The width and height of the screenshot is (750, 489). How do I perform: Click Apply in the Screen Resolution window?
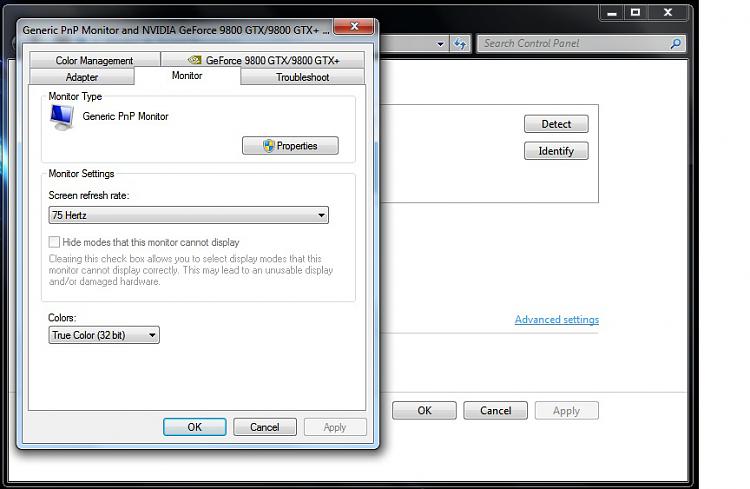click(x=566, y=411)
